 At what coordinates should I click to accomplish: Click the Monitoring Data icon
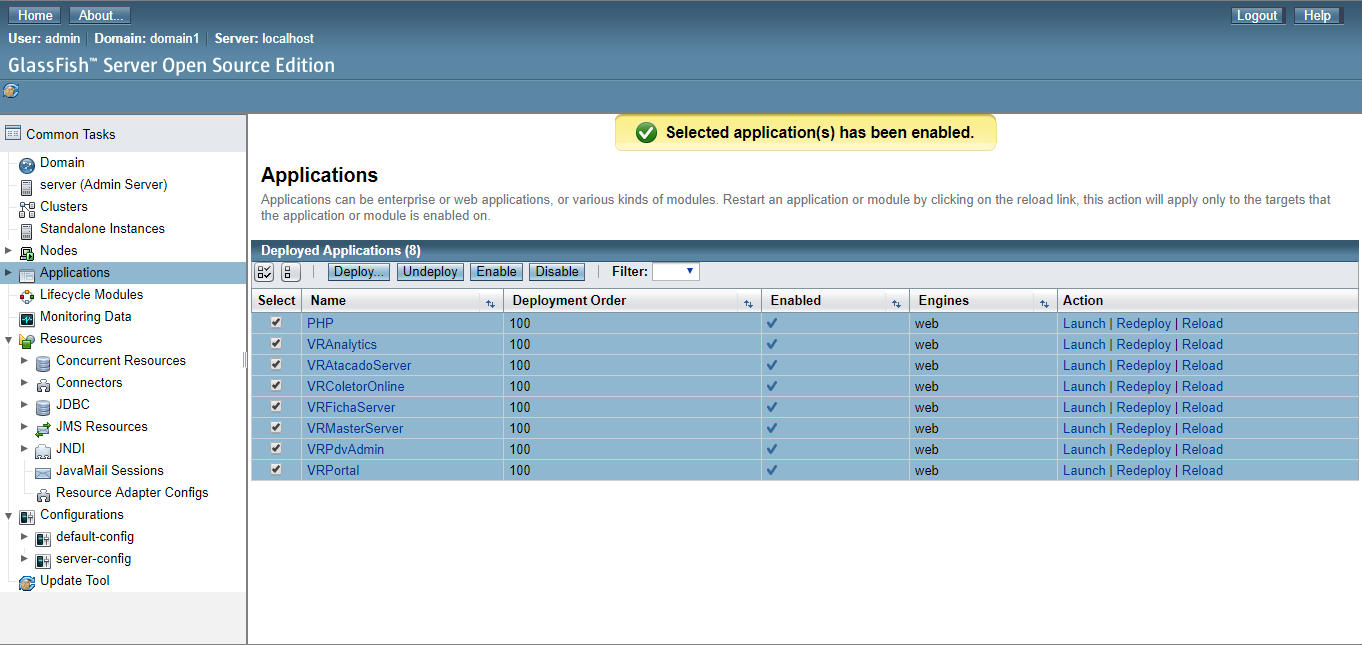27,319
